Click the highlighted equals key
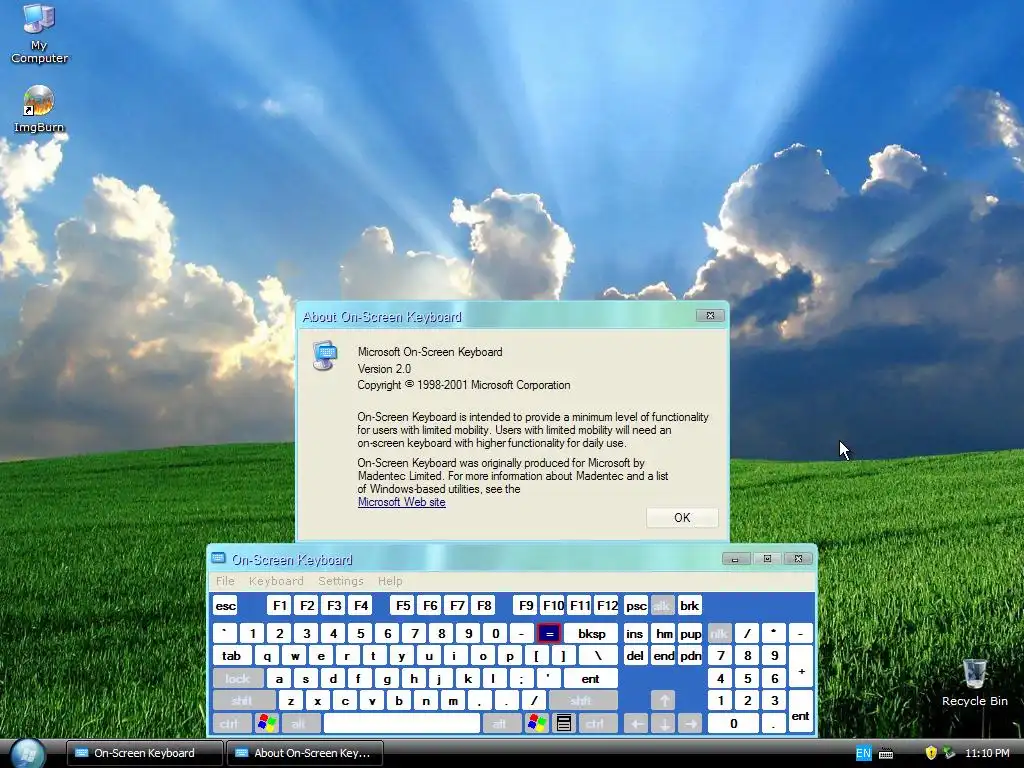 pyautogui.click(x=549, y=633)
